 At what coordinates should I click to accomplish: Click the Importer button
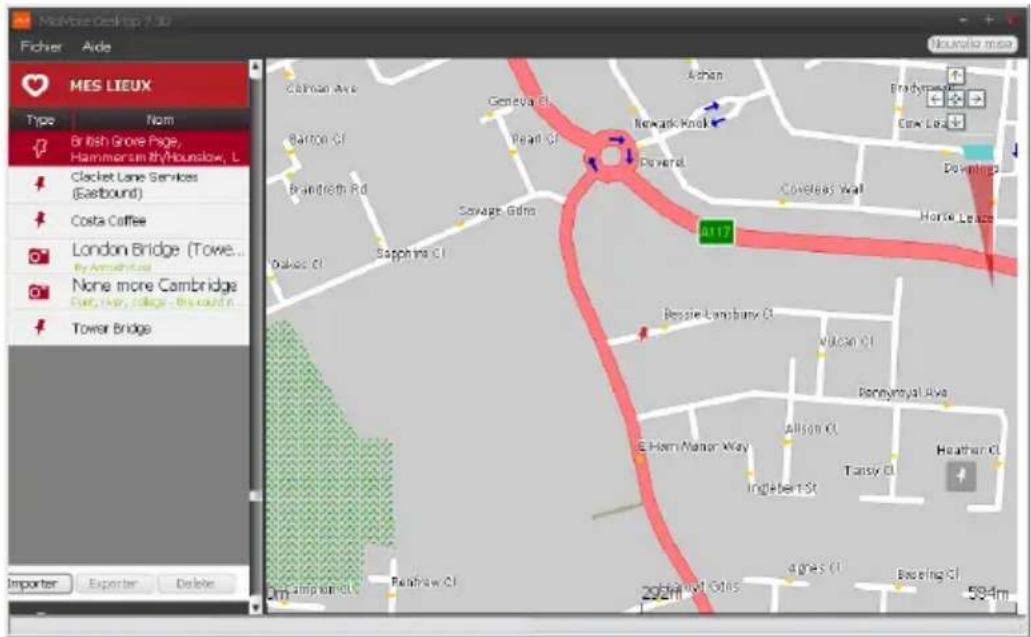pyautogui.click(x=36, y=583)
